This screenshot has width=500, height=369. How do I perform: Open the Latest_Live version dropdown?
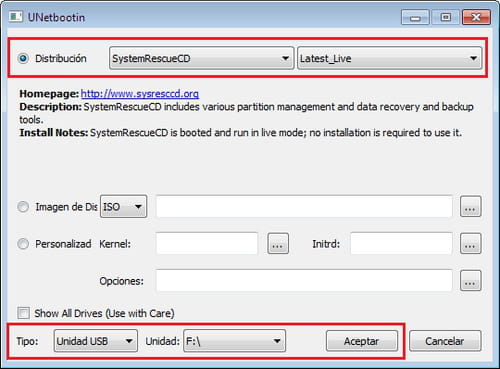click(389, 58)
